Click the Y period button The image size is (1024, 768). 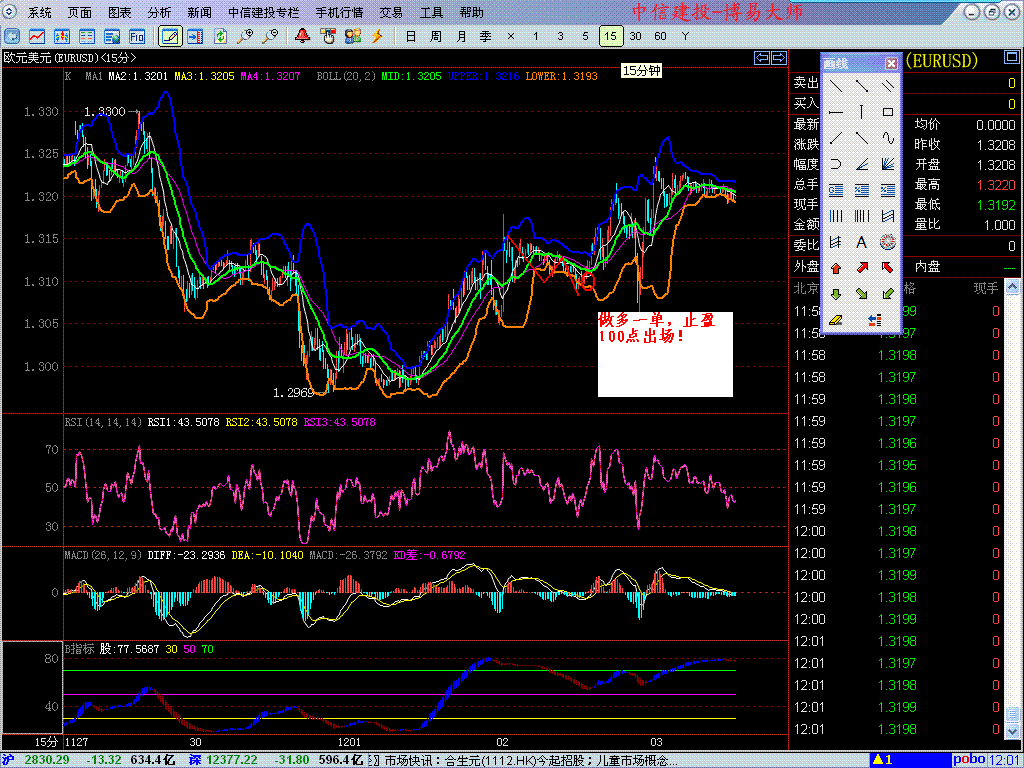pyautogui.click(x=685, y=37)
